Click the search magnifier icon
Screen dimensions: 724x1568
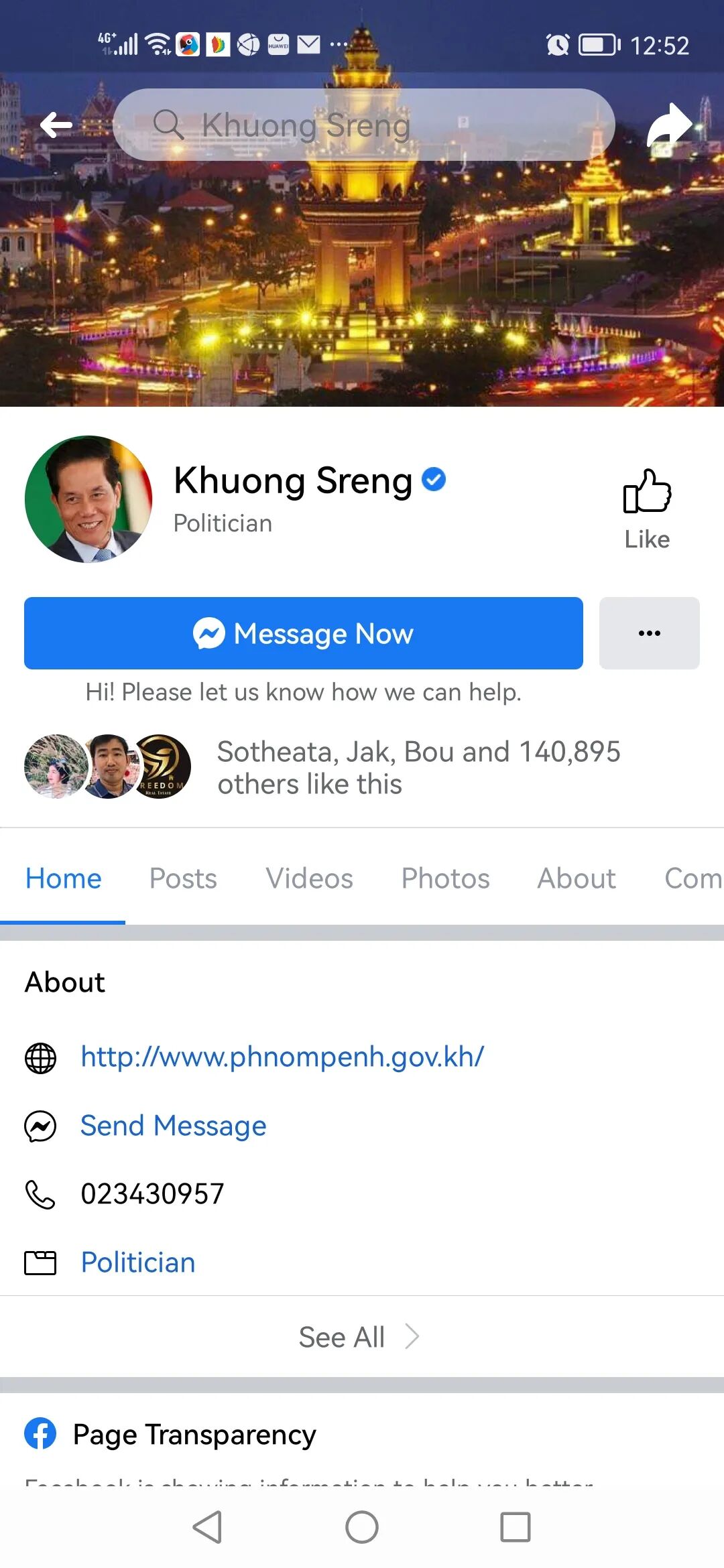coord(168,125)
